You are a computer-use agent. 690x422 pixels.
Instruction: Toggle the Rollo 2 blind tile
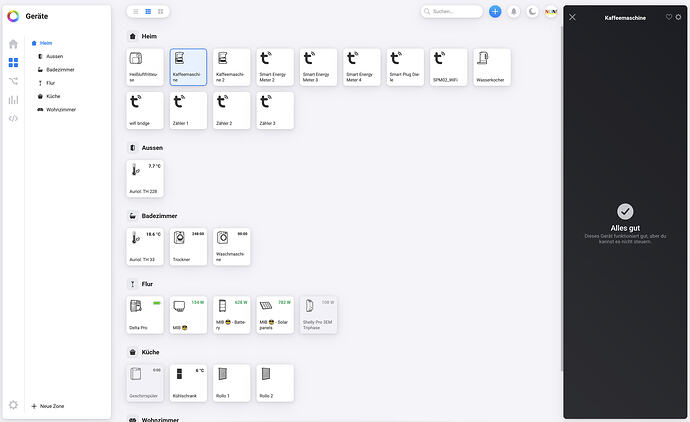click(x=275, y=383)
